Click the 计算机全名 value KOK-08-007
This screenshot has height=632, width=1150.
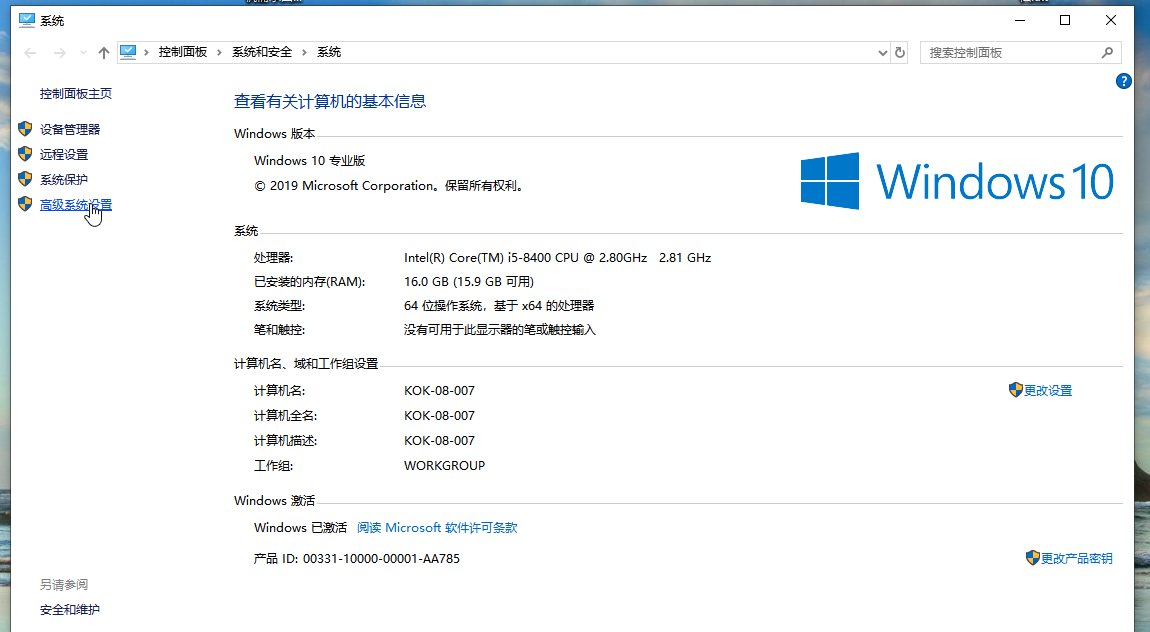tap(439, 416)
